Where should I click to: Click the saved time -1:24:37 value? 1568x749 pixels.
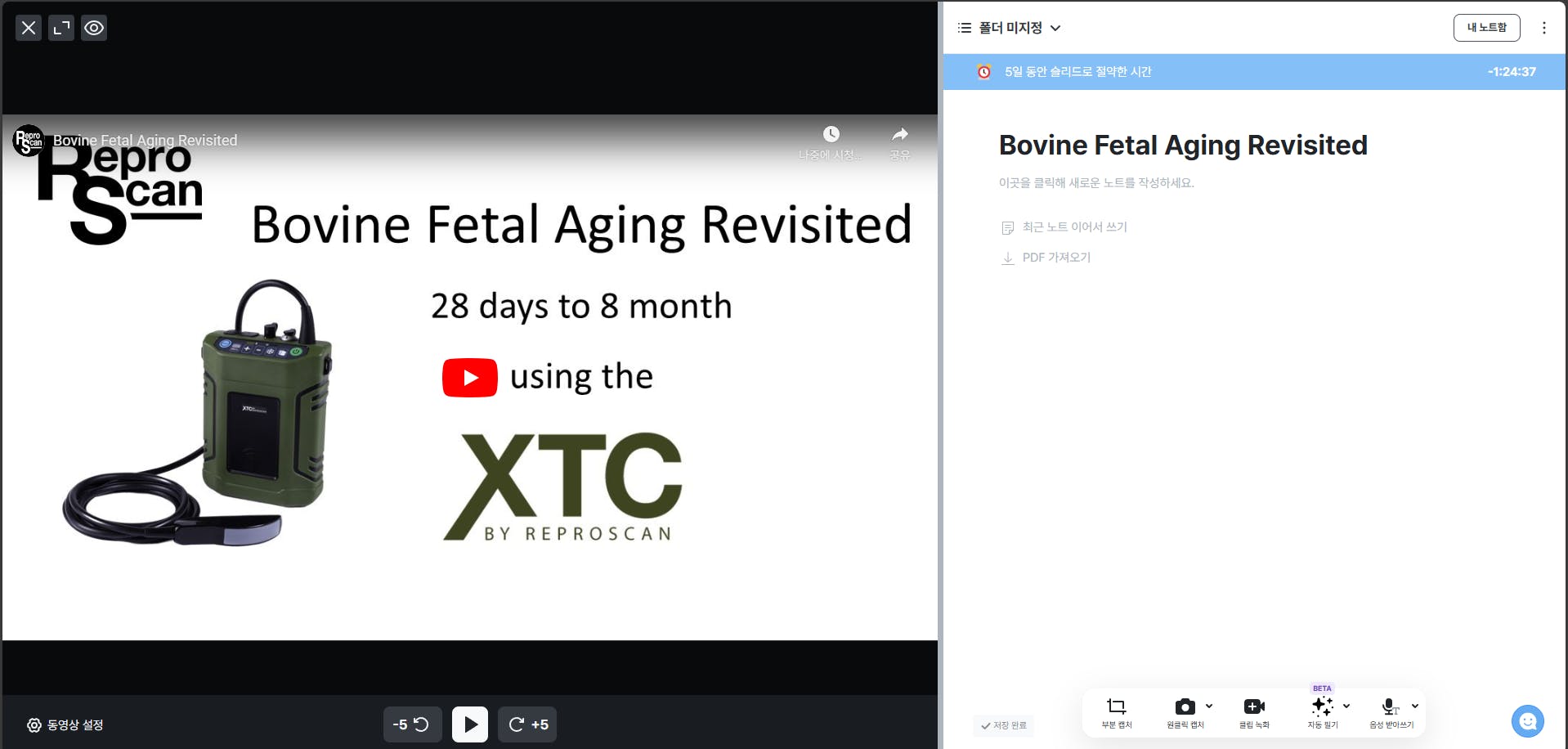[x=1512, y=72]
